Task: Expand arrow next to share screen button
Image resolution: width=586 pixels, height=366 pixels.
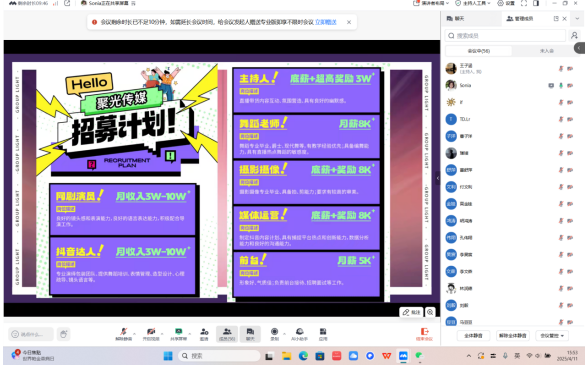Action: click(189, 333)
